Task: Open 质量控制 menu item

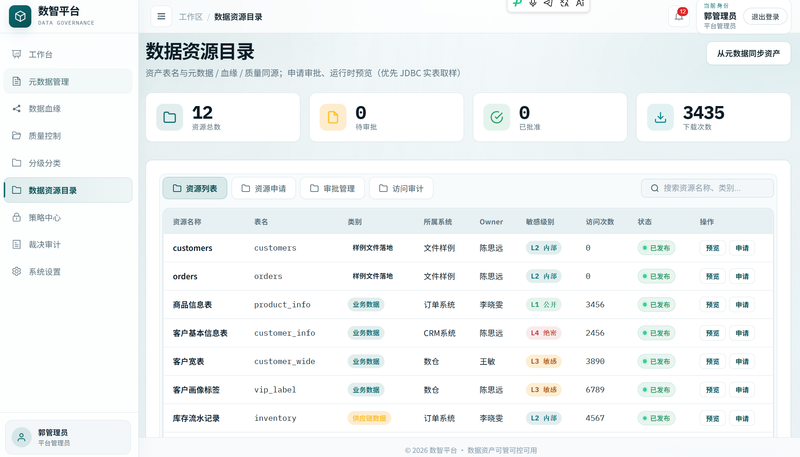Action: pos(68,135)
